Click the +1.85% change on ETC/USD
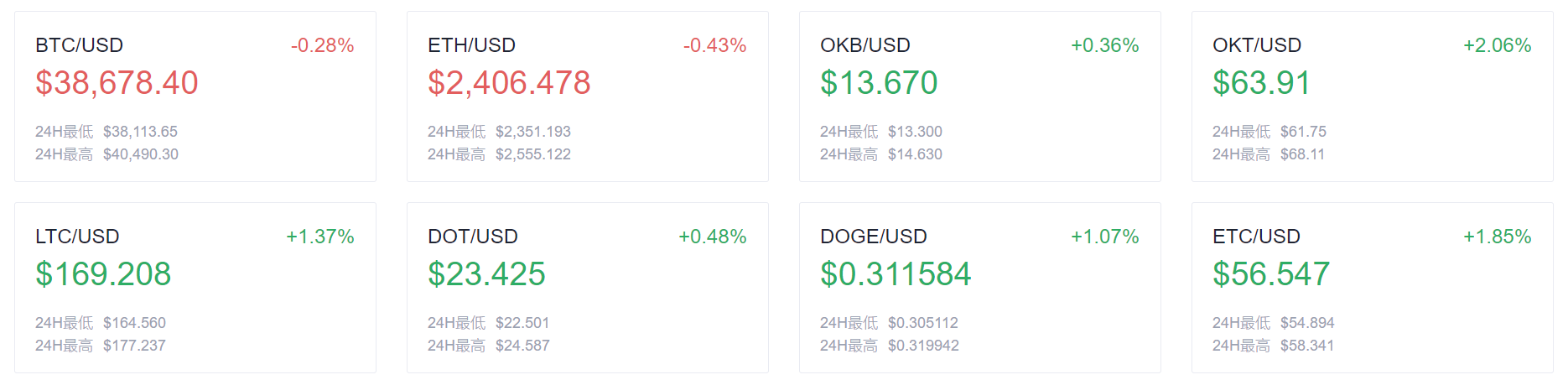 point(1498,237)
